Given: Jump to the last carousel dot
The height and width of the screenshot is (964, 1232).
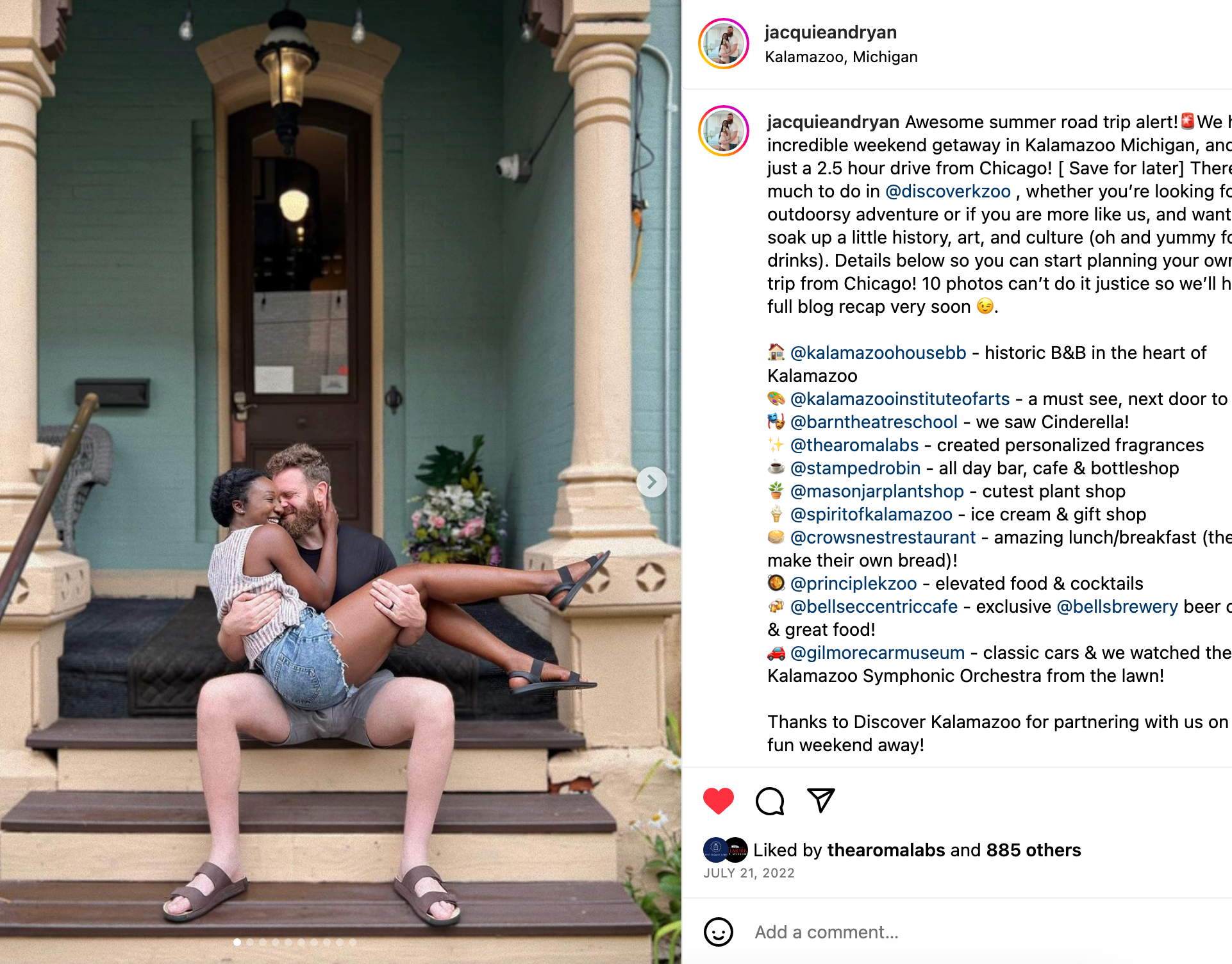Looking at the screenshot, I should (x=353, y=942).
